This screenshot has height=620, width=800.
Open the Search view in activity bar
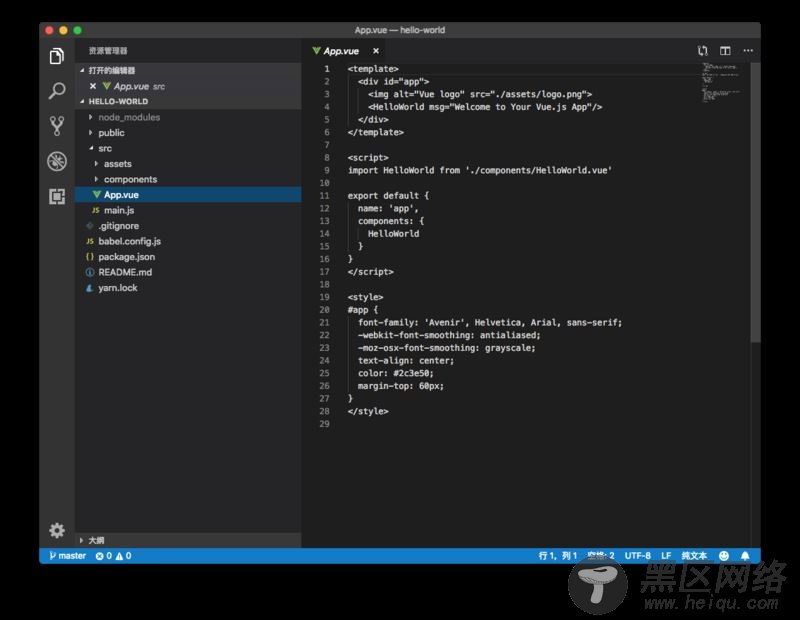[x=57, y=91]
